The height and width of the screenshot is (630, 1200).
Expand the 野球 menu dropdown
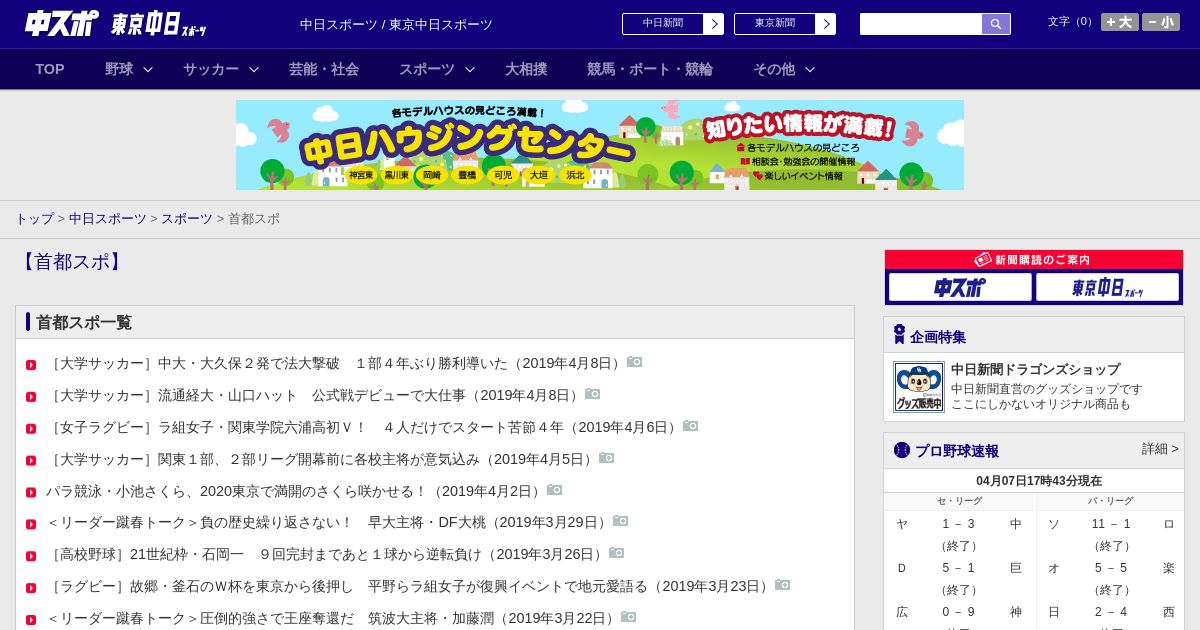(148, 69)
